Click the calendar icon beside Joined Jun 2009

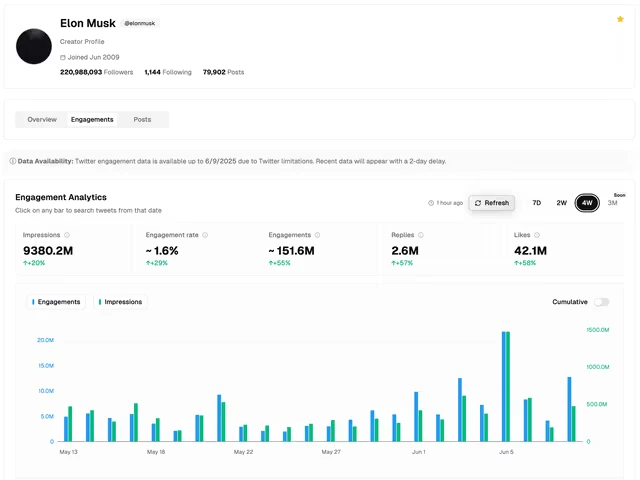click(x=63, y=58)
